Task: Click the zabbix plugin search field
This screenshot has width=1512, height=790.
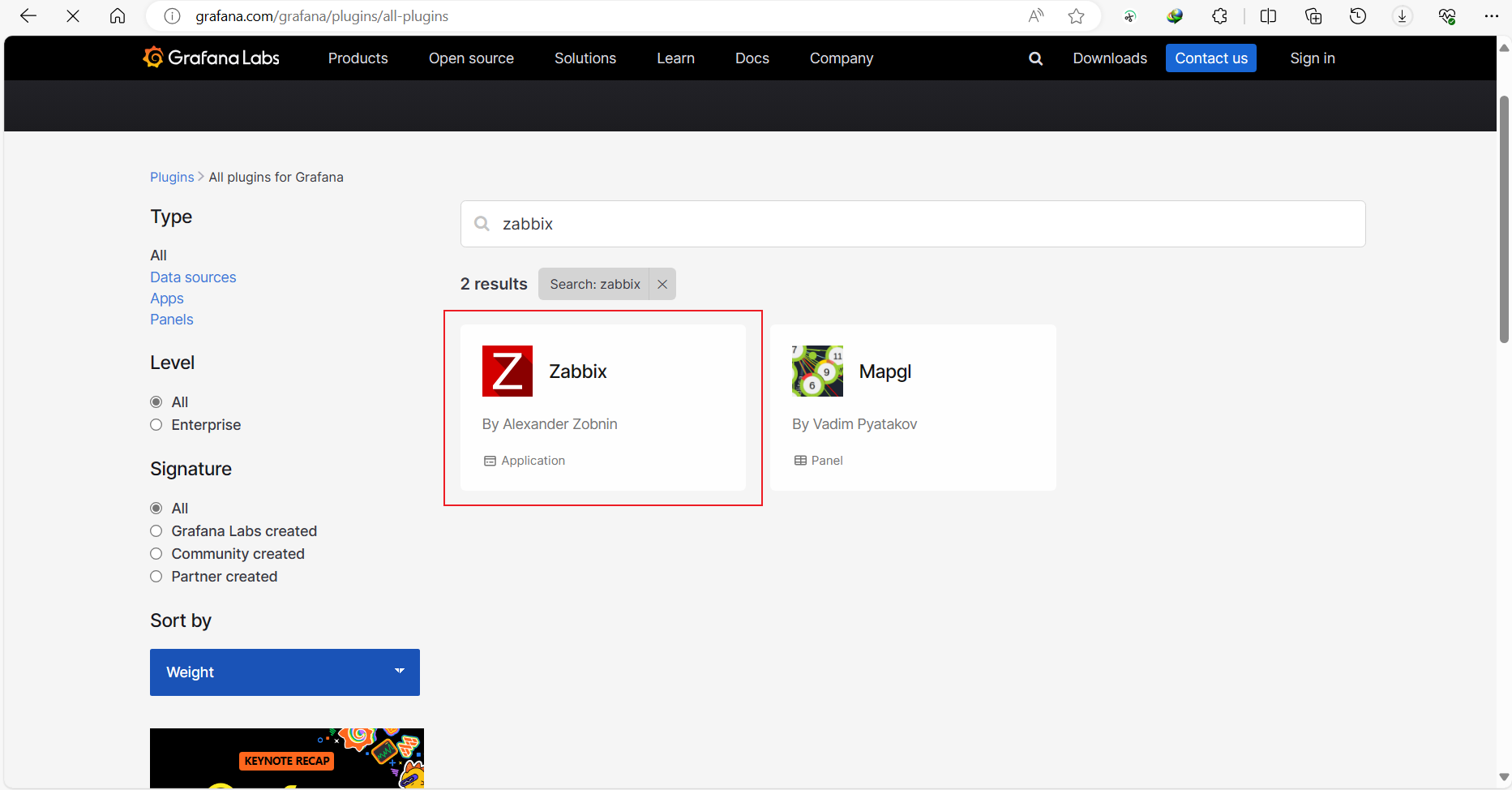Action: (x=913, y=224)
